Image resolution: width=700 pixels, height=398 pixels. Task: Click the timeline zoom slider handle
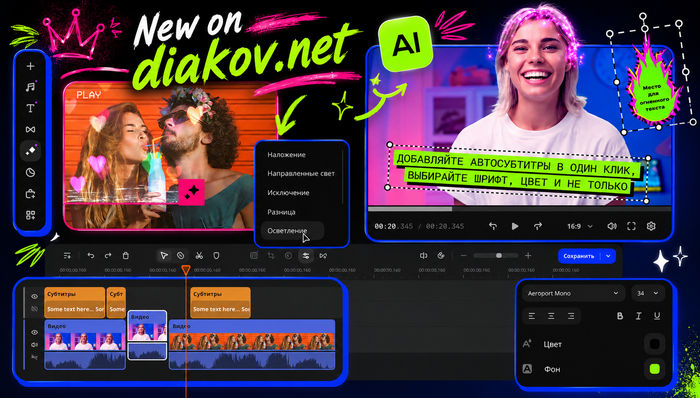point(499,256)
